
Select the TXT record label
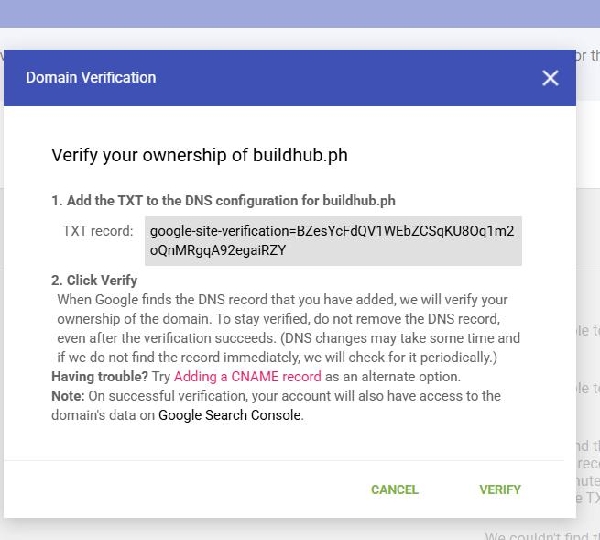(x=98, y=232)
